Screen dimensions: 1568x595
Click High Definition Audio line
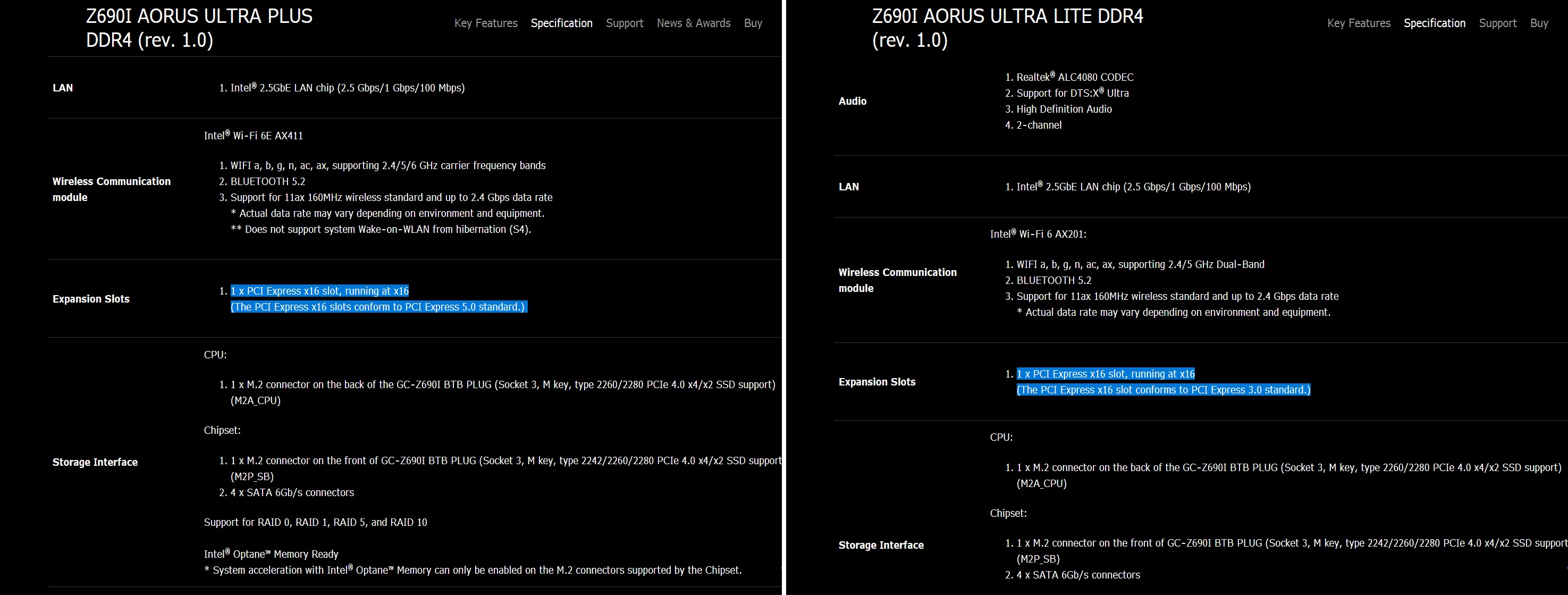(1064, 109)
